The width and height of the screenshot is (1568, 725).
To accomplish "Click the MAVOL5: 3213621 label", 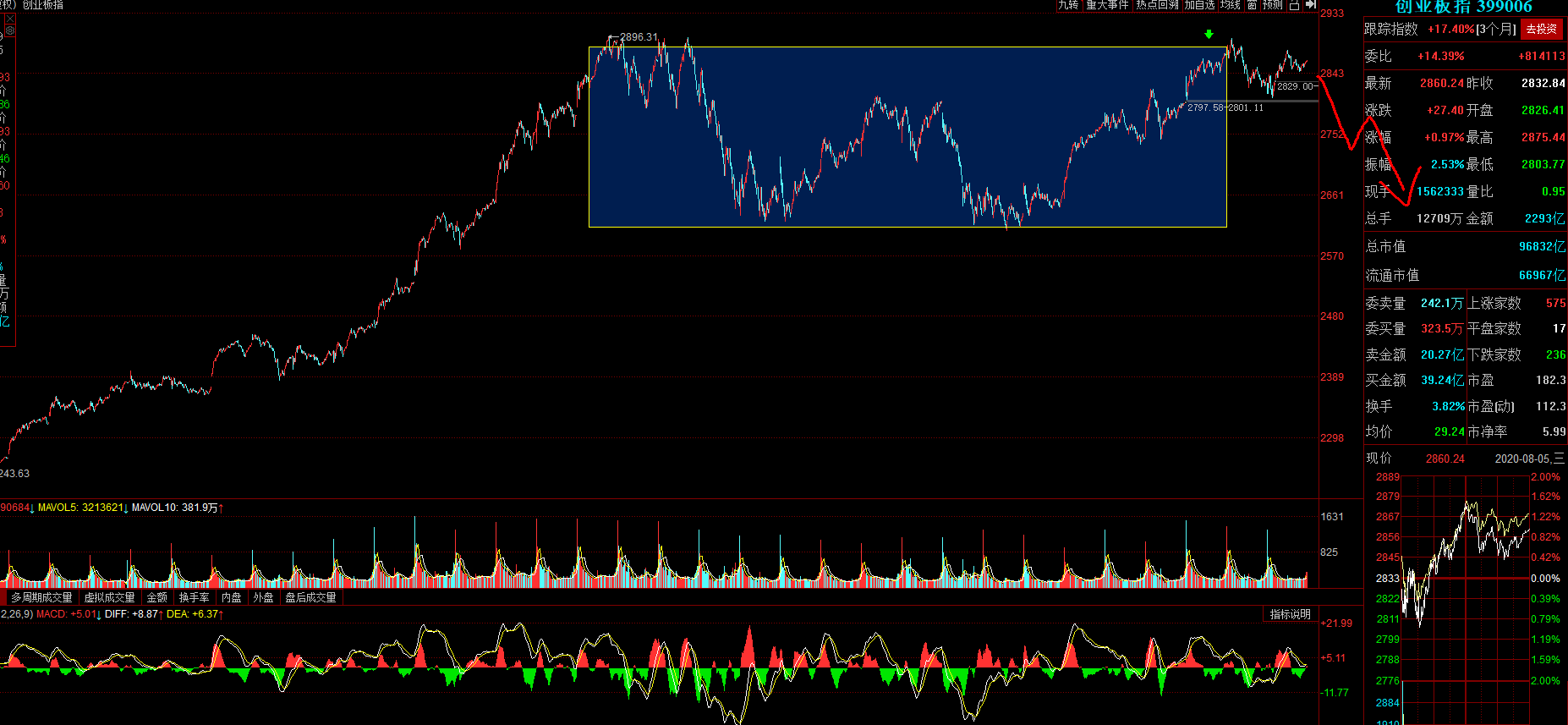I will [x=80, y=508].
